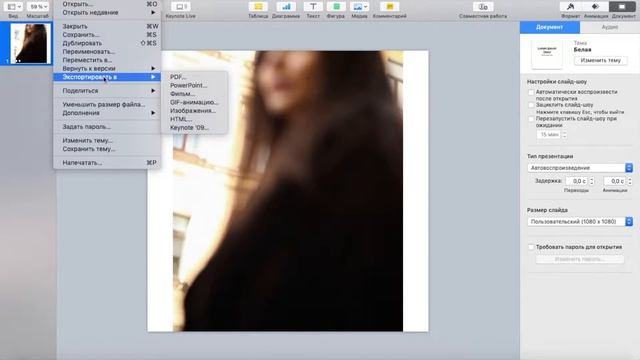Adjust the Переходы delay stepper

tap(592, 181)
